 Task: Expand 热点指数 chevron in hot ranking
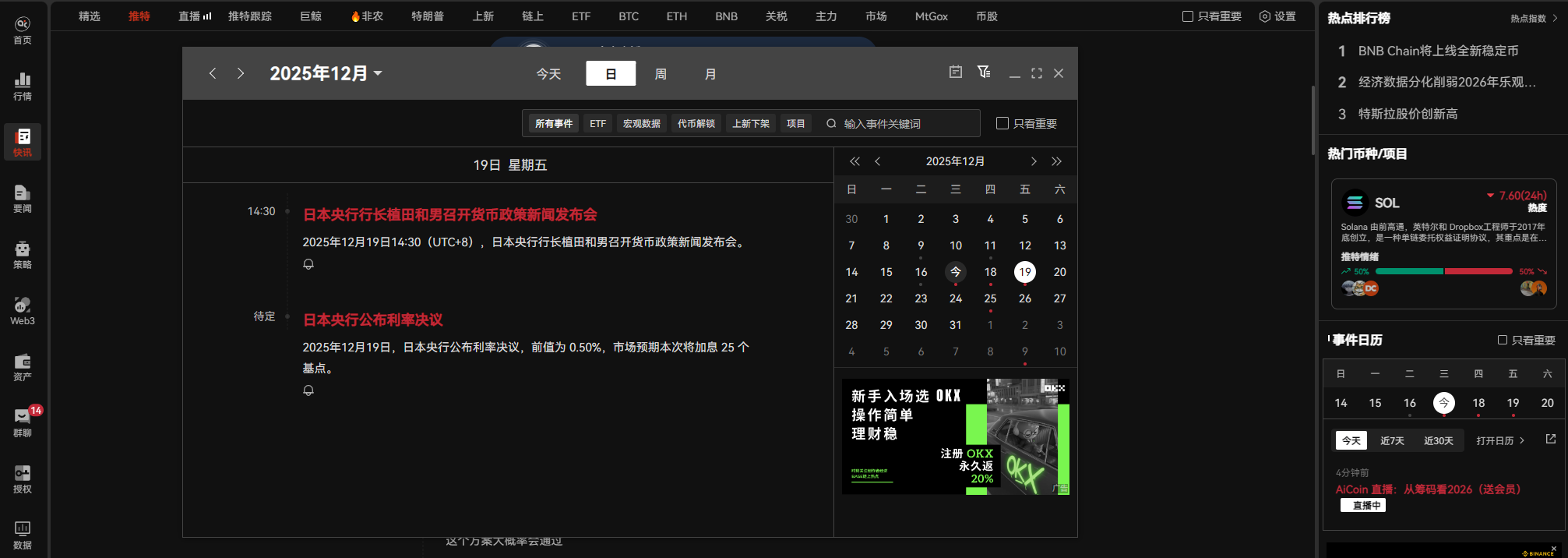tap(1555, 18)
